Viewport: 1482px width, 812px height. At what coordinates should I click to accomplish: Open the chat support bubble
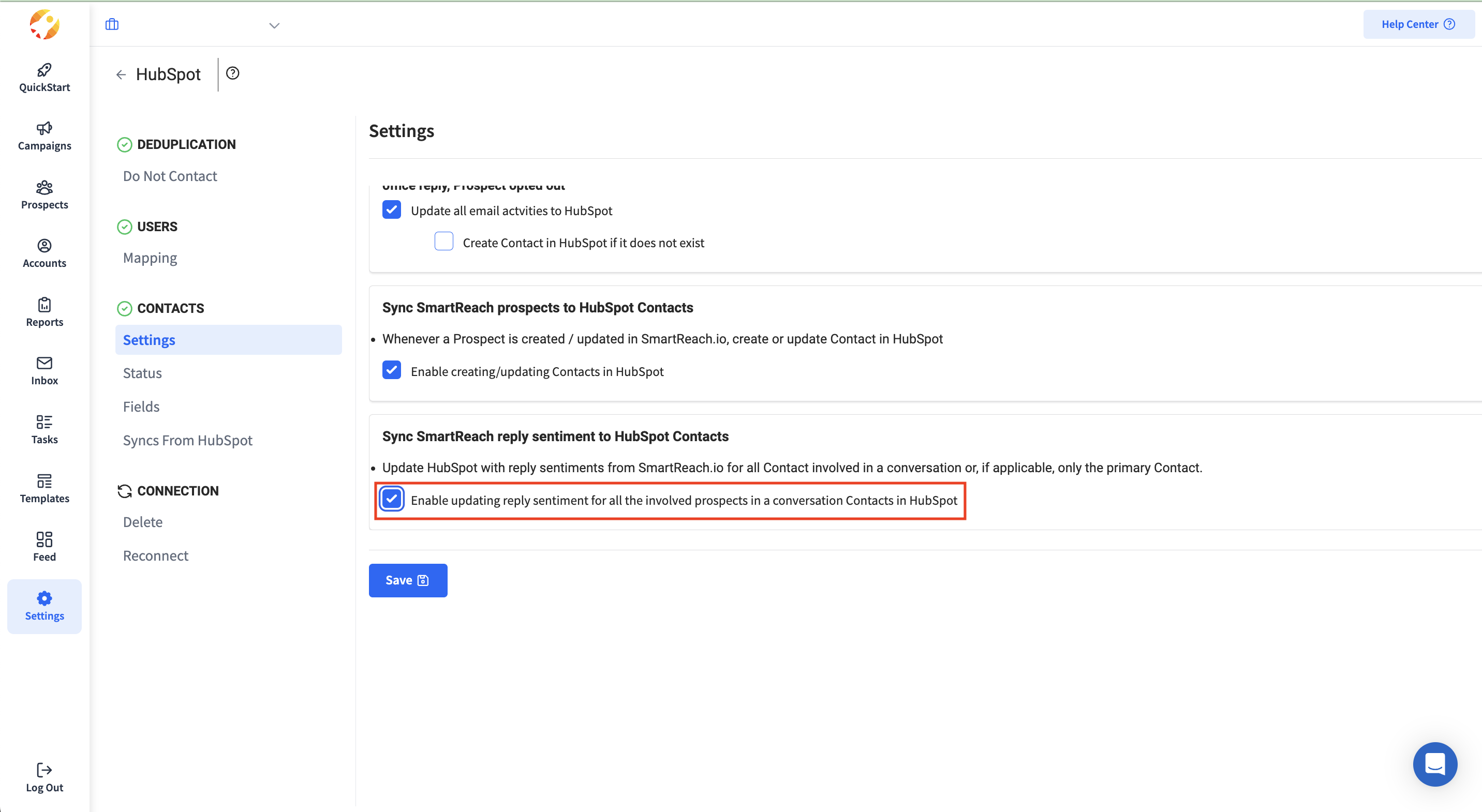[1434, 764]
